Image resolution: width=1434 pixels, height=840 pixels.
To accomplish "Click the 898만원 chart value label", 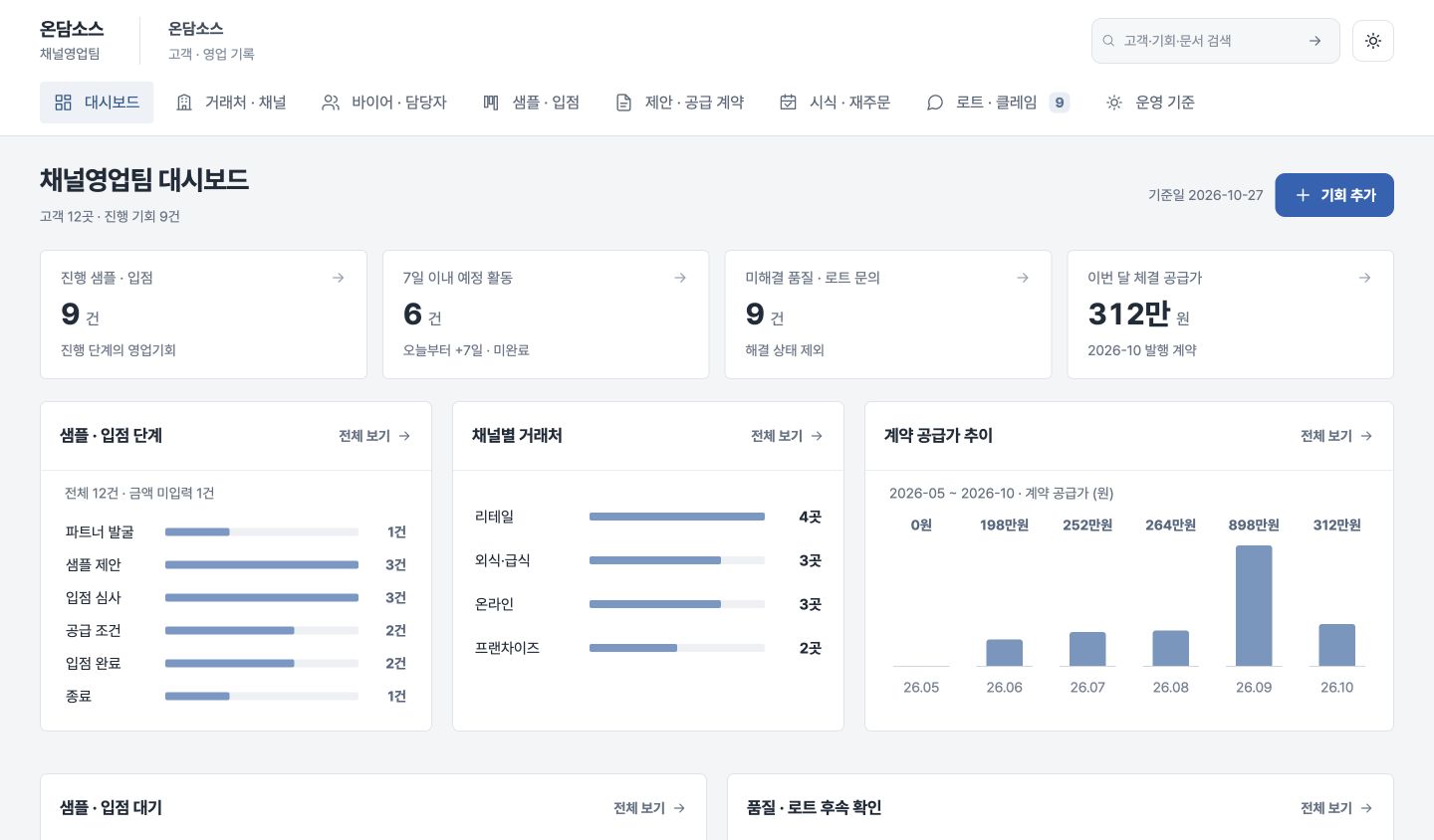I will (1254, 525).
